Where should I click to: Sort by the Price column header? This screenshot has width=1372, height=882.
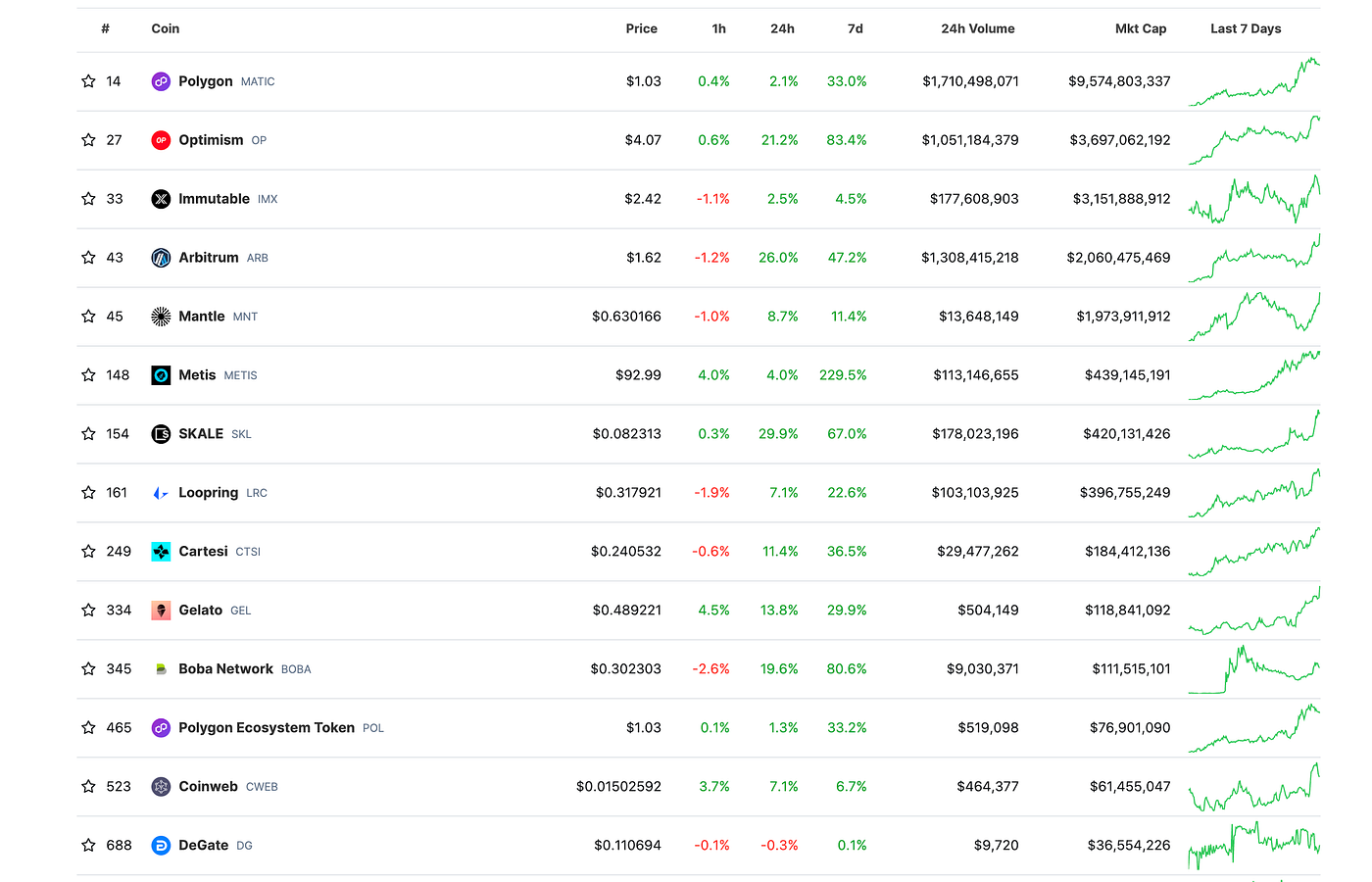pos(642,28)
